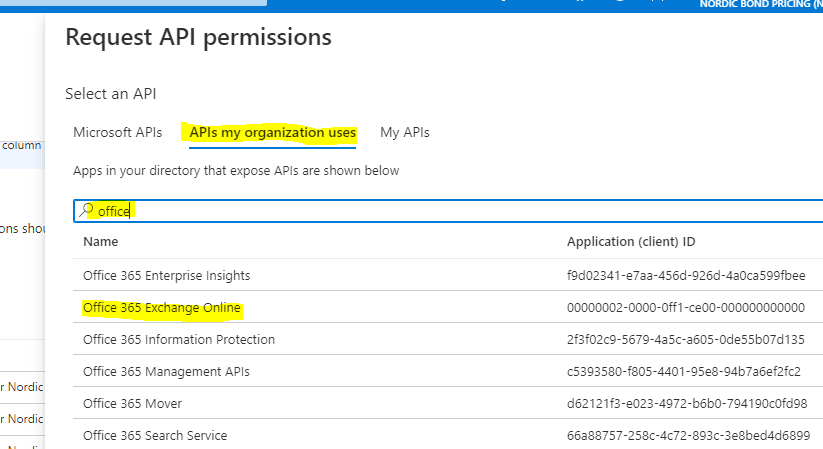The image size is (823, 449).
Task: Open Office 365 Information Protection
Action: (179, 339)
